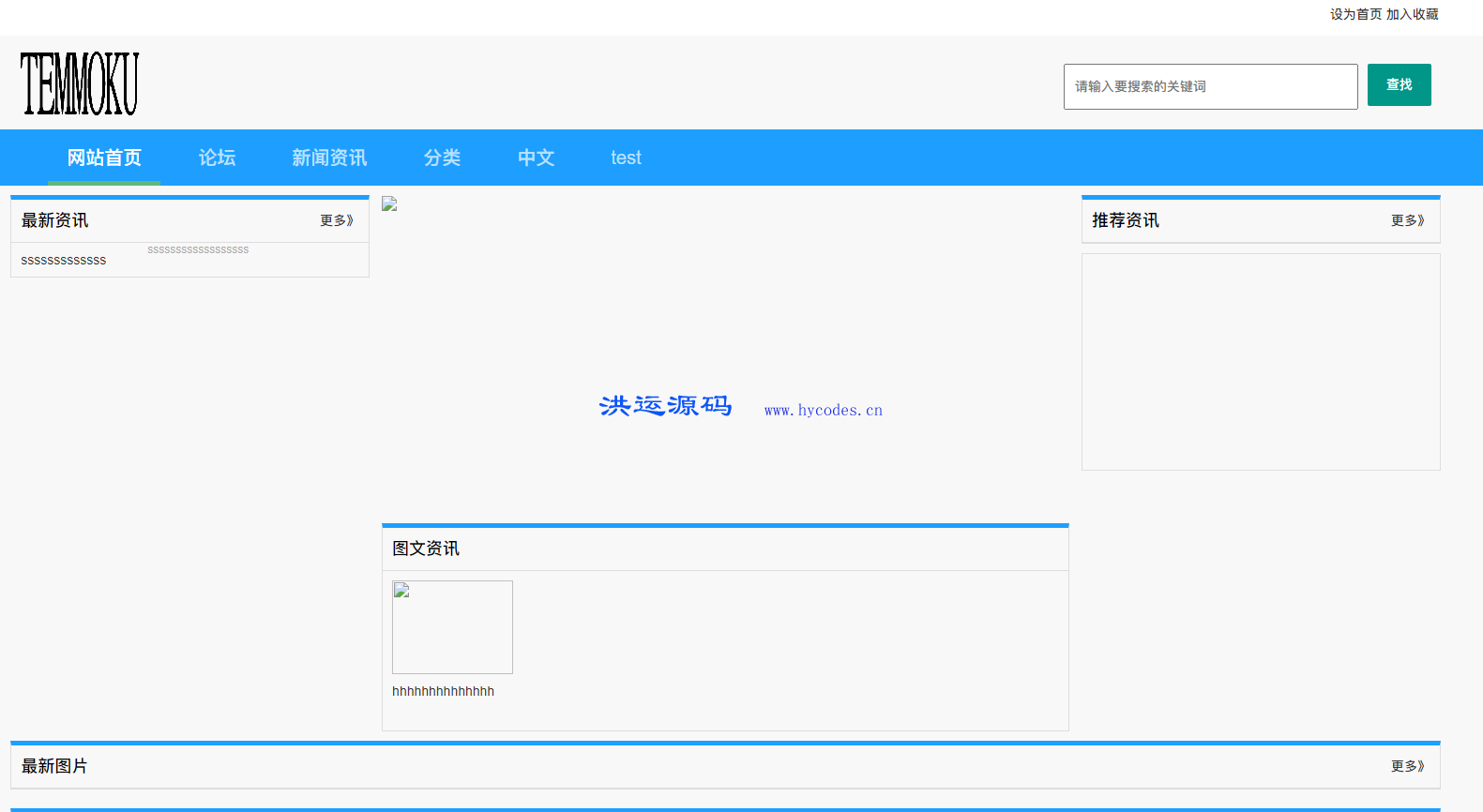Open the 新闻资讯 nav item
Image resolution: width=1483 pixels, height=812 pixels.
tap(329, 158)
